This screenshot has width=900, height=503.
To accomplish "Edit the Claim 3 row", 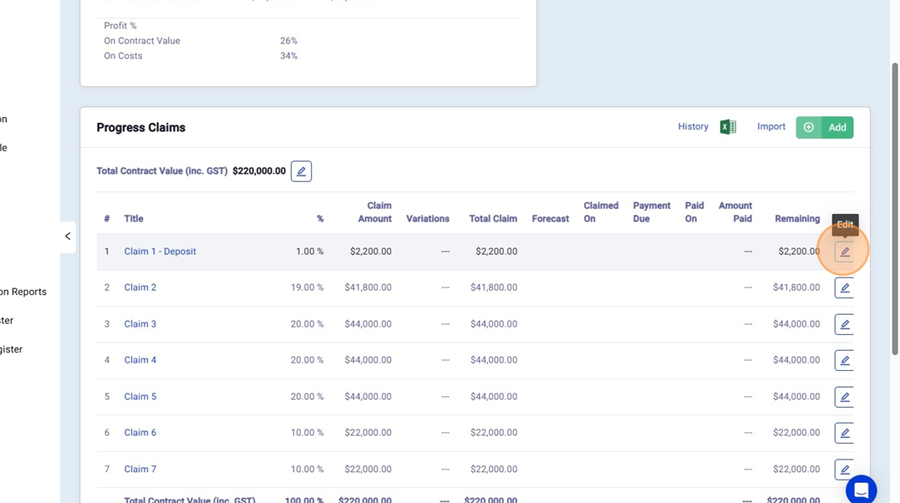I will pos(844,324).
